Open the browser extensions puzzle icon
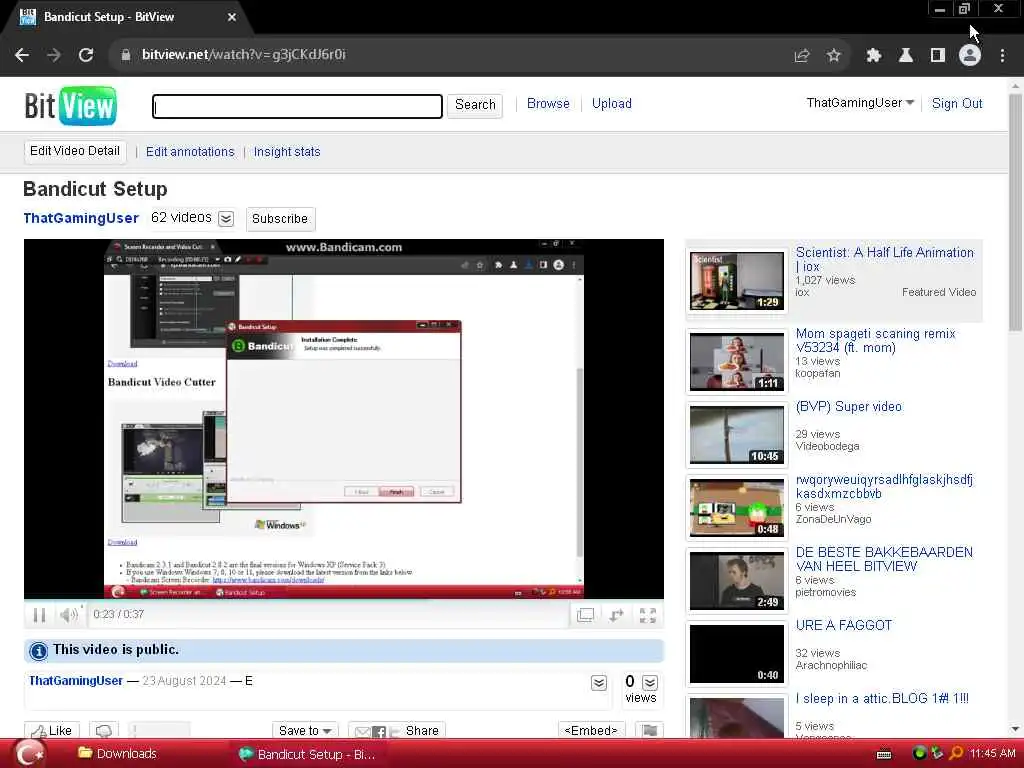The width and height of the screenshot is (1024, 768). [x=874, y=56]
